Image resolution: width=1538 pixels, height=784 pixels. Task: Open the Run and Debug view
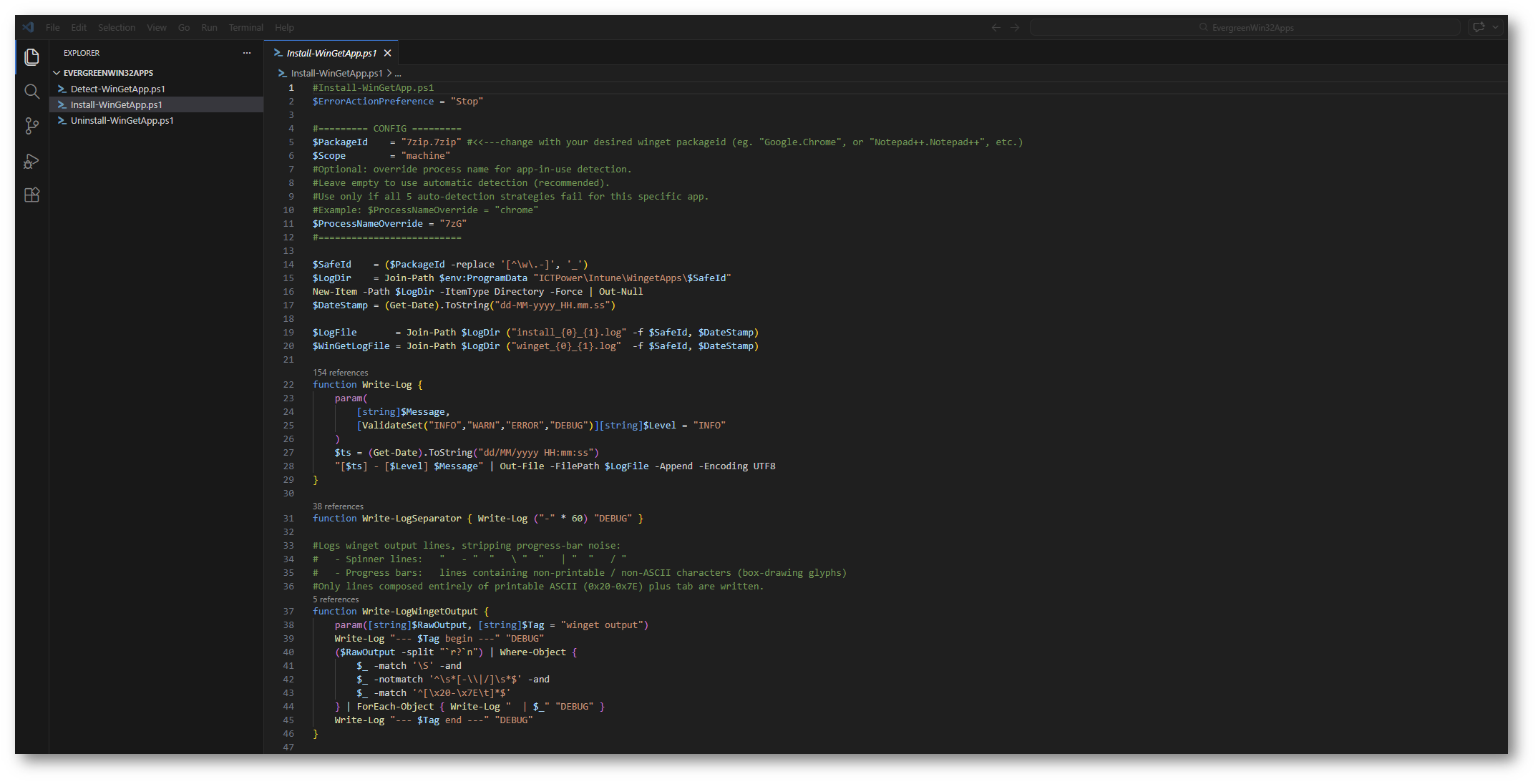click(31, 161)
